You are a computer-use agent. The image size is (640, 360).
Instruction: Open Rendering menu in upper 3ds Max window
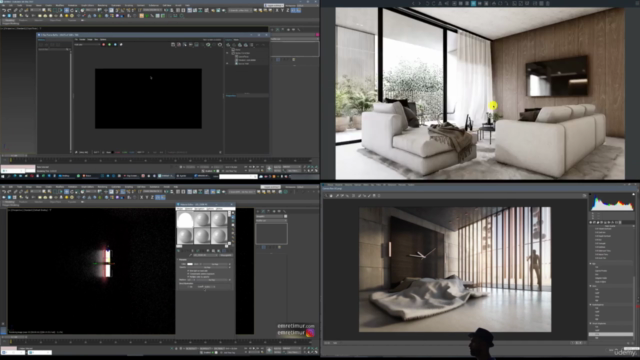tap(102, 5)
